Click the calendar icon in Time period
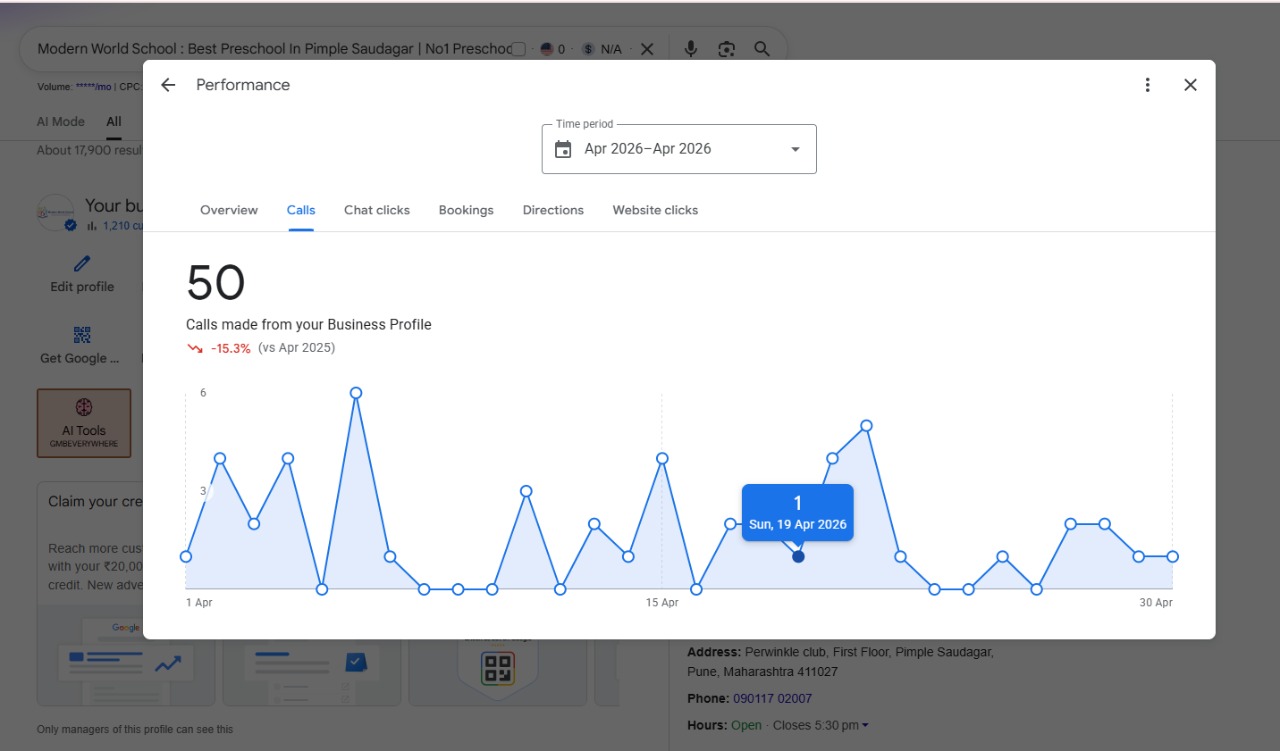The width and height of the screenshot is (1280, 751). pos(563,149)
